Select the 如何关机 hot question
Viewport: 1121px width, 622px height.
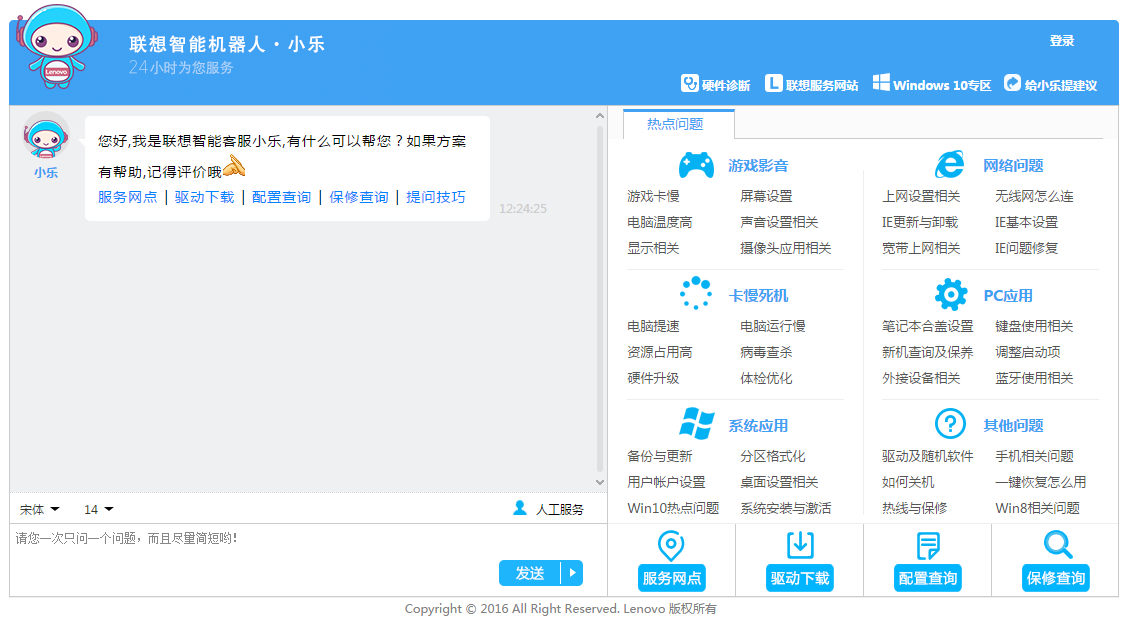[908, 483]
